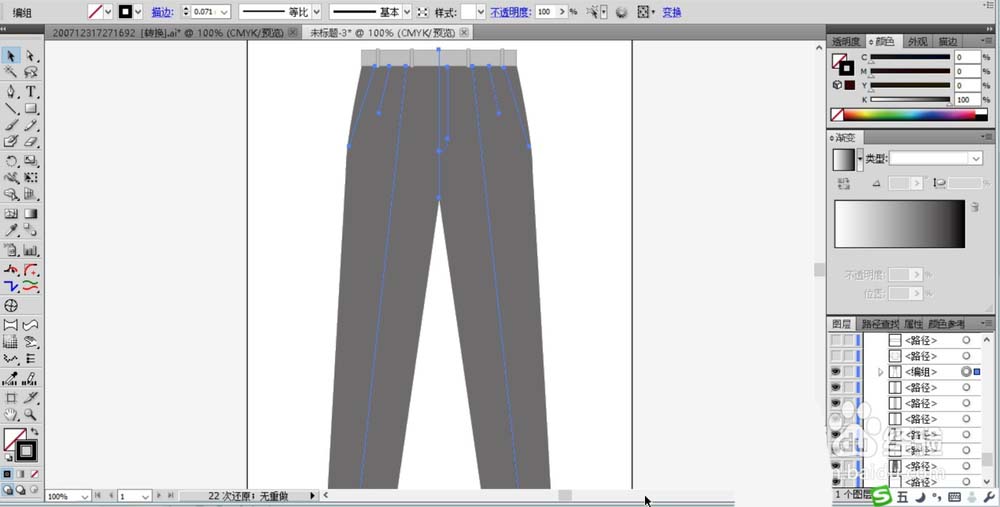Viewport: 1000px width, 507px height.
Task: Select the Rectangle tool
Action: (x=31, y=108)
